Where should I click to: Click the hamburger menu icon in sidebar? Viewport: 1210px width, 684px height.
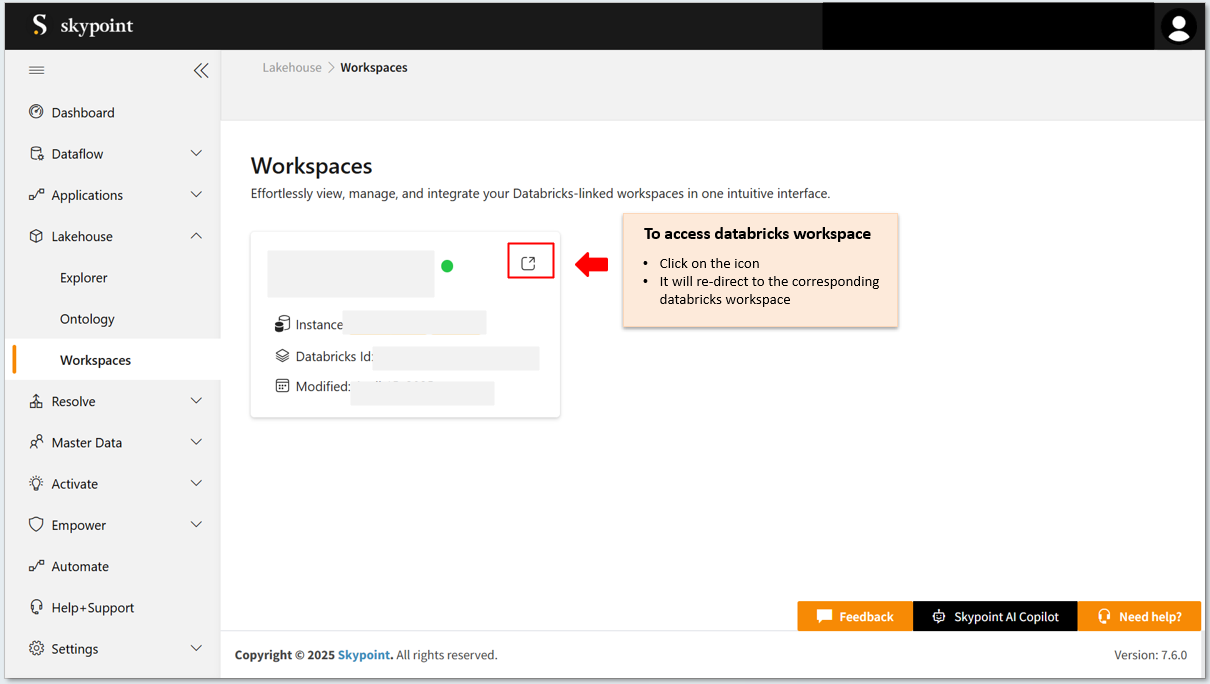[x=37, y=70]
